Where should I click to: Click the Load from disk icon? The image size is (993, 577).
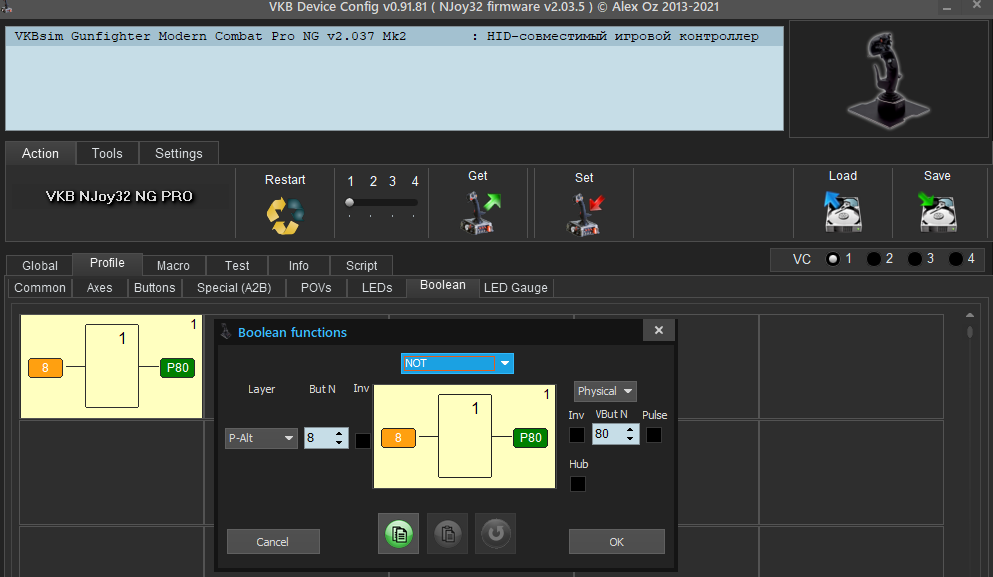tap(842, 212)
